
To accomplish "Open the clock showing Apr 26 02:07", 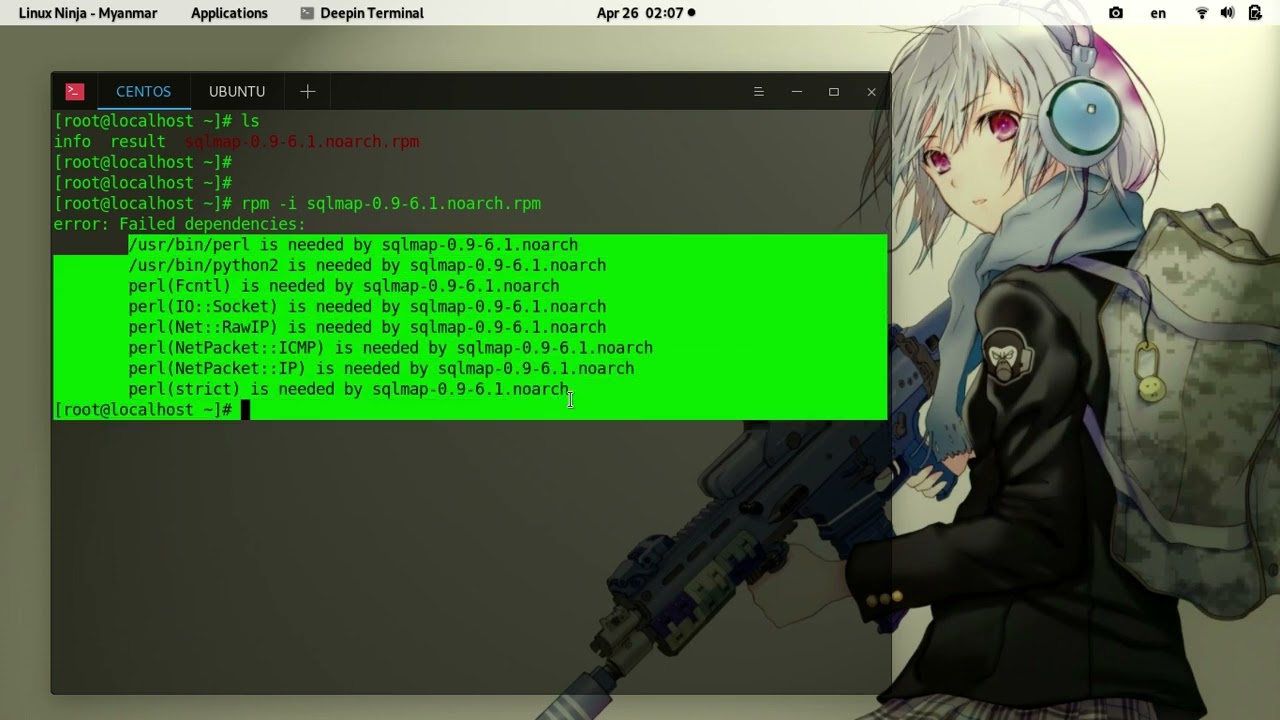I will click(x=646, y=13).
